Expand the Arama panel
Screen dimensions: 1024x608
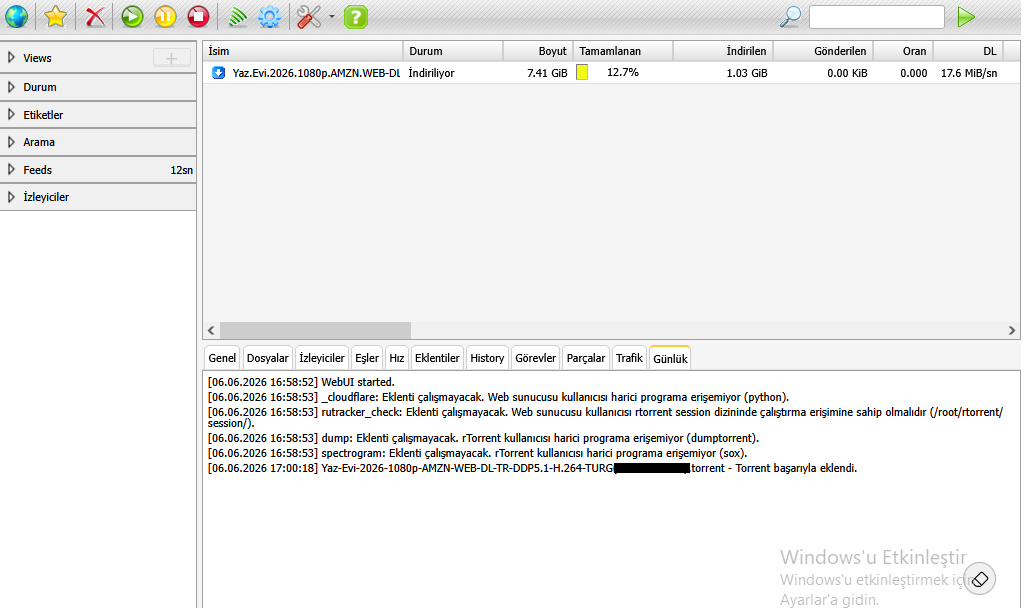(x=98, y=142)
